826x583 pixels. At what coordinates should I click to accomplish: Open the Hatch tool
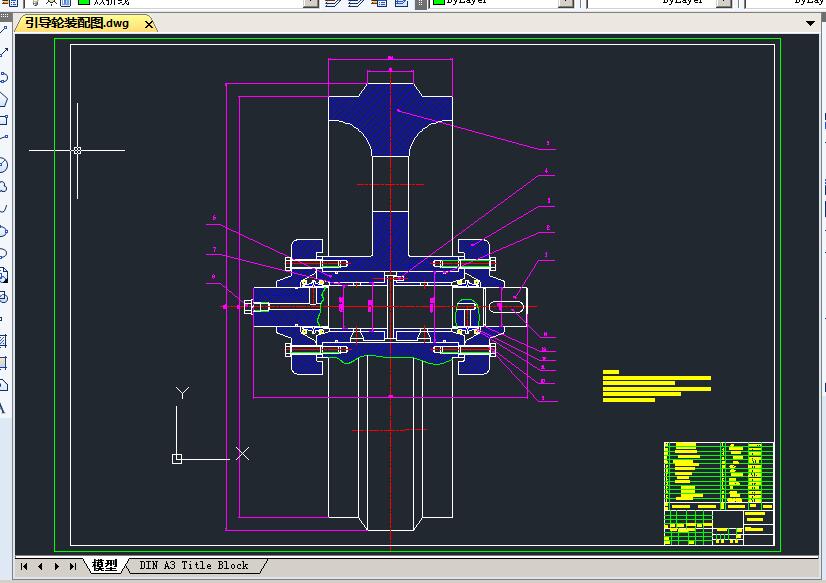(x=3, y=341)
